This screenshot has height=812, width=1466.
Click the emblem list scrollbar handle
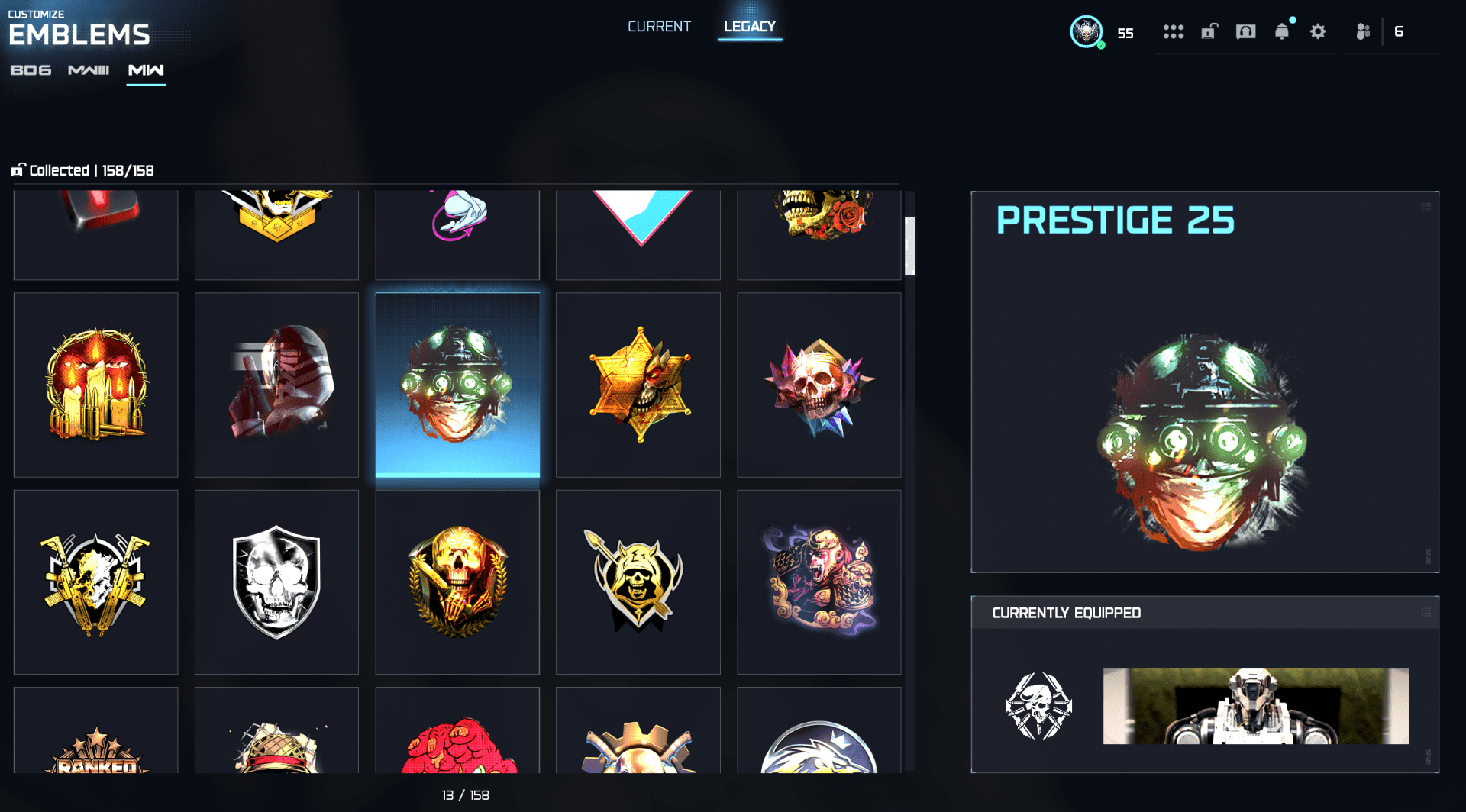pos(909,246)
